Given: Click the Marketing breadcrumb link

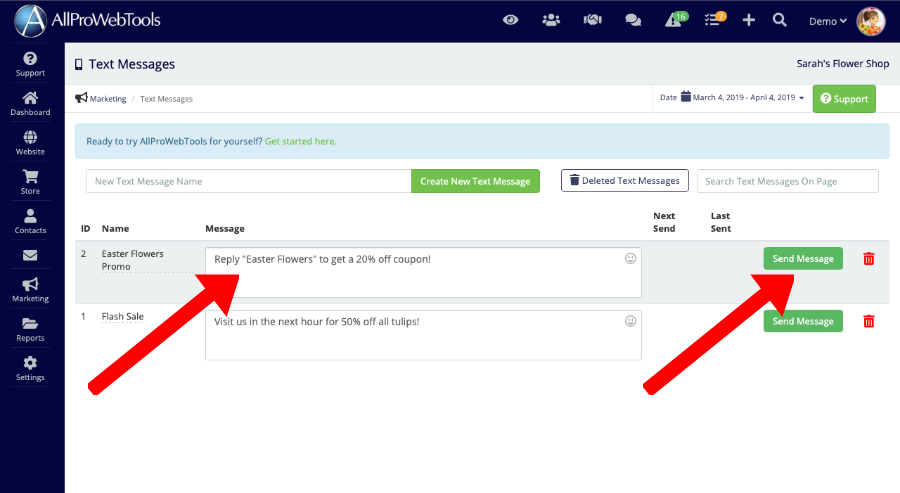Looking at the screenshot, I should tap(107, 99).
